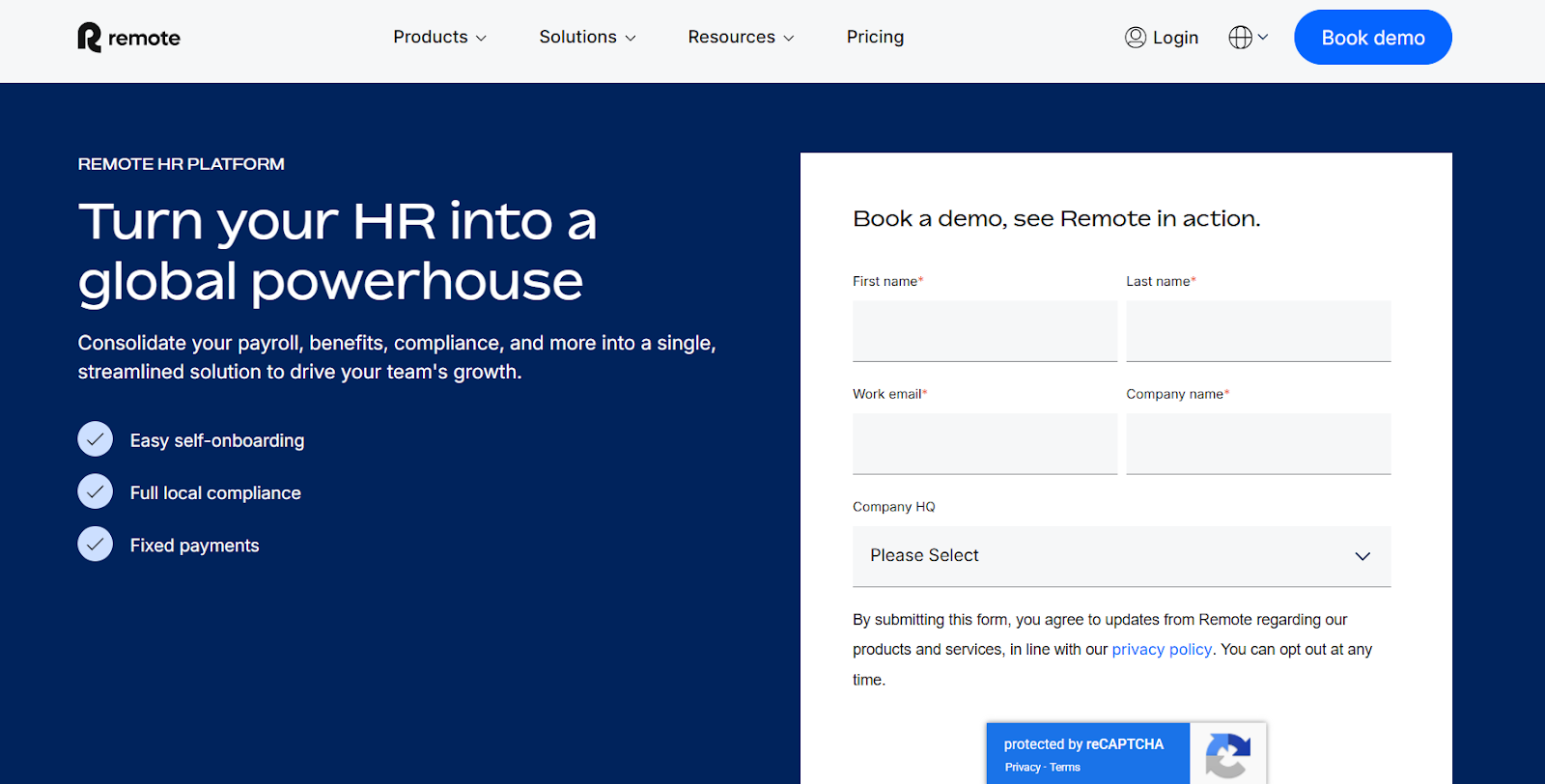Click the reCAPTCHA logo icon
Screen dimensions: 1545x784
tap(1227, 754)
